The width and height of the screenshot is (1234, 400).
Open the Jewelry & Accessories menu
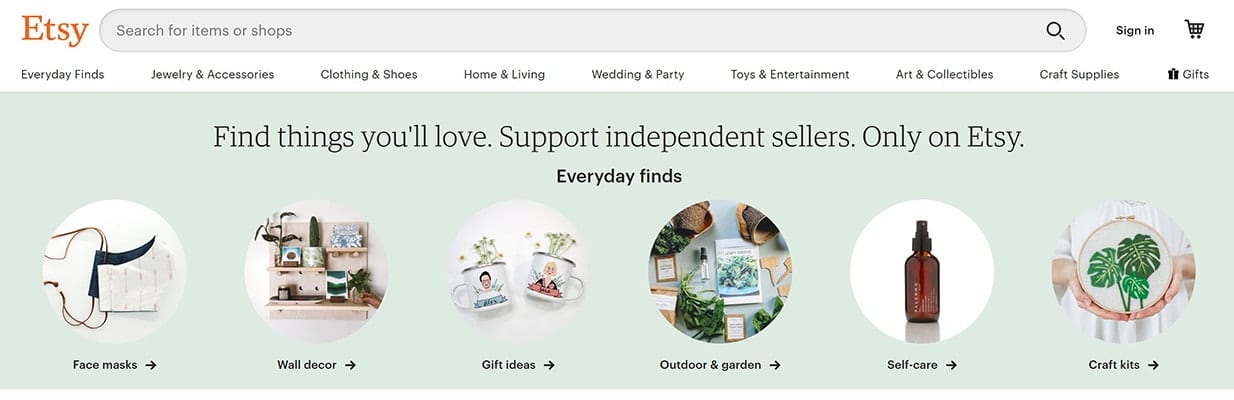coord(212,74)
